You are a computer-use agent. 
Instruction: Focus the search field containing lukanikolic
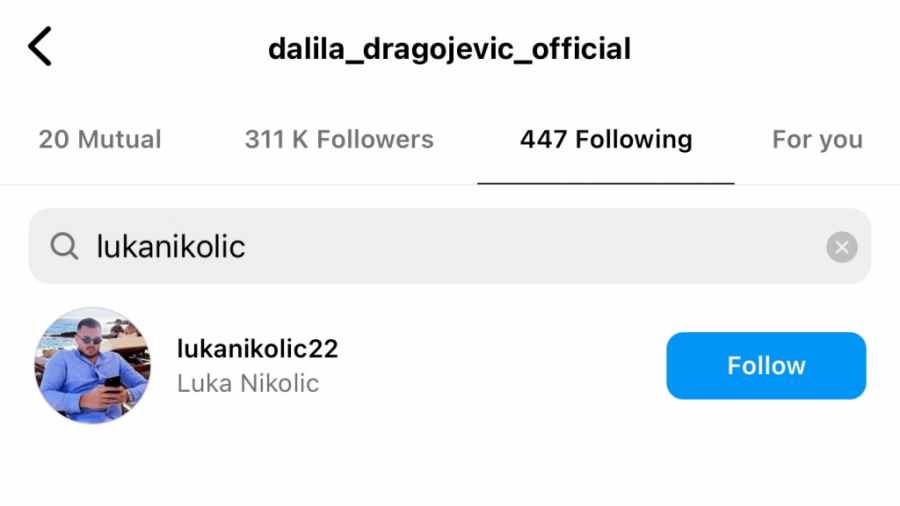tap(450, 246)
